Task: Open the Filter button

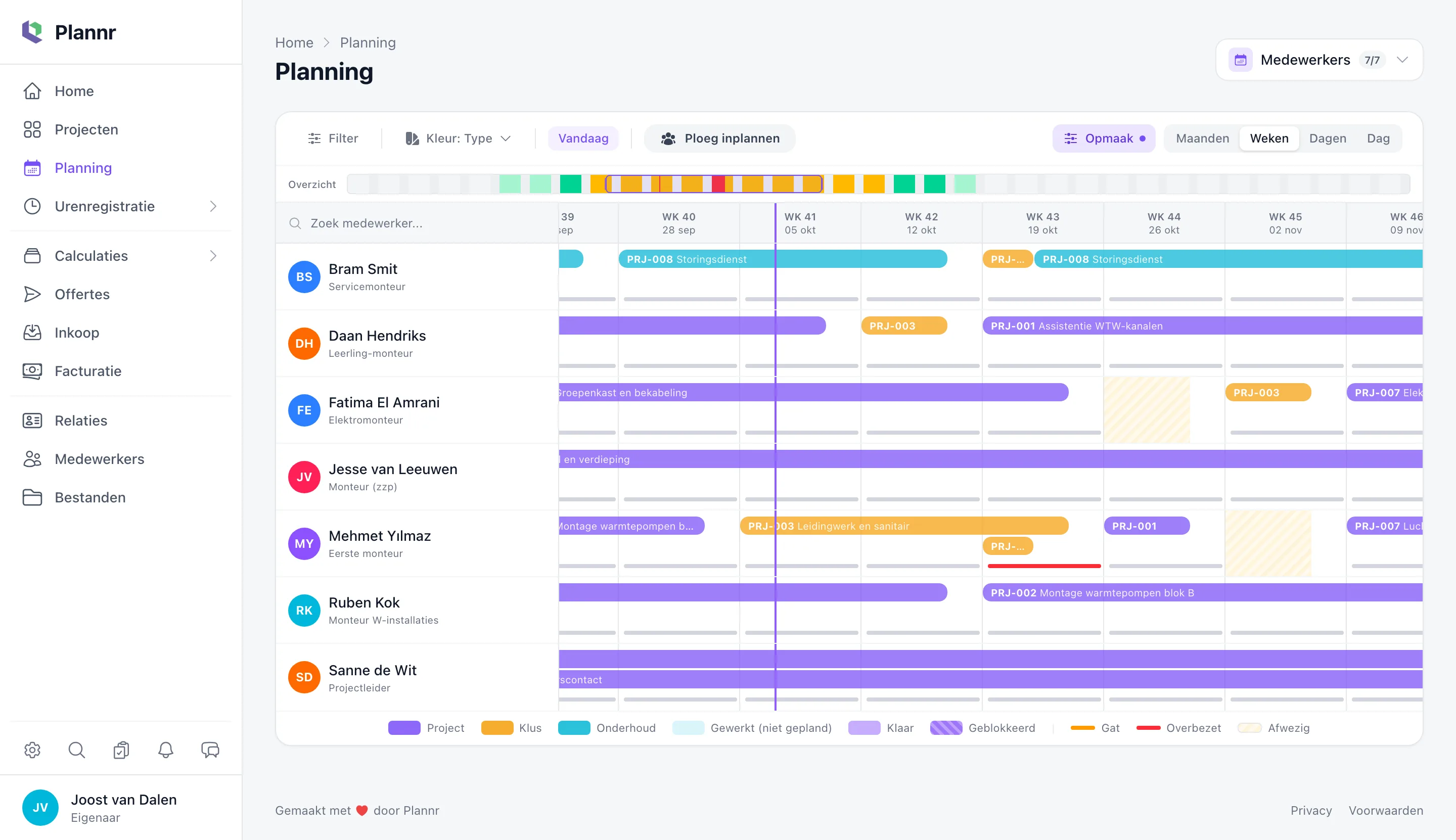Action: click(333, 138)
